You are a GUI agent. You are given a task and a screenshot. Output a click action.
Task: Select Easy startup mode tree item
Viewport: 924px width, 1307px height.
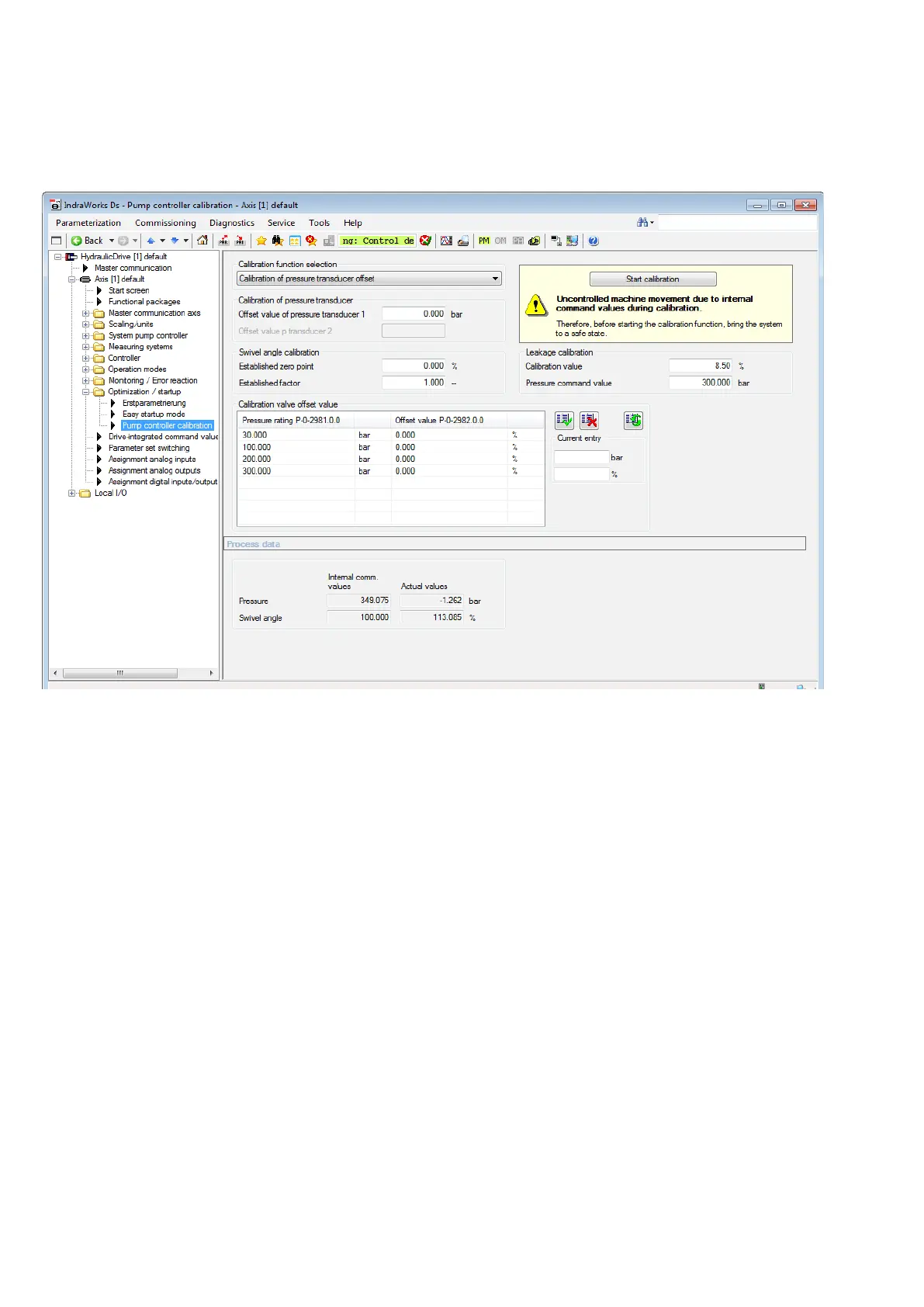pos(154,414)
